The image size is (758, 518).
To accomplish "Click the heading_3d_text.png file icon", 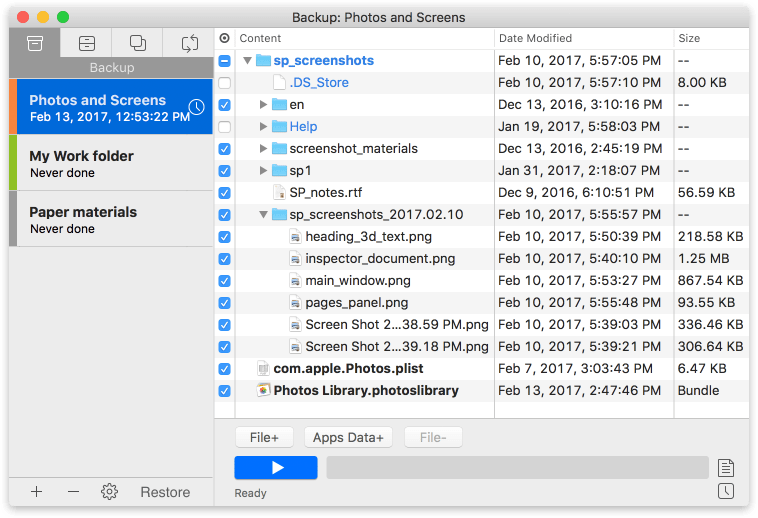I will (x=295, y=237).
